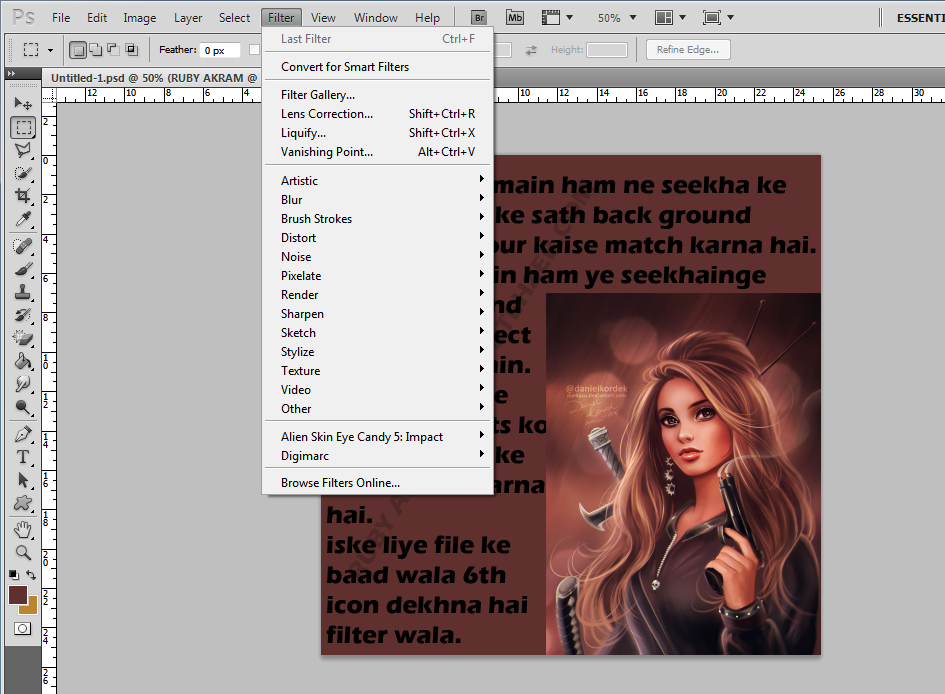
Task: Toggle the Anti-alias checkbox
Action: pos(254,50)
